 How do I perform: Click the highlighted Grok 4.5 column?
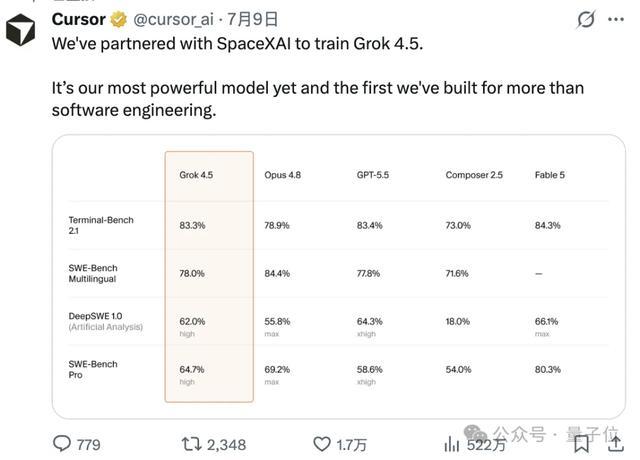coord(209,277)
